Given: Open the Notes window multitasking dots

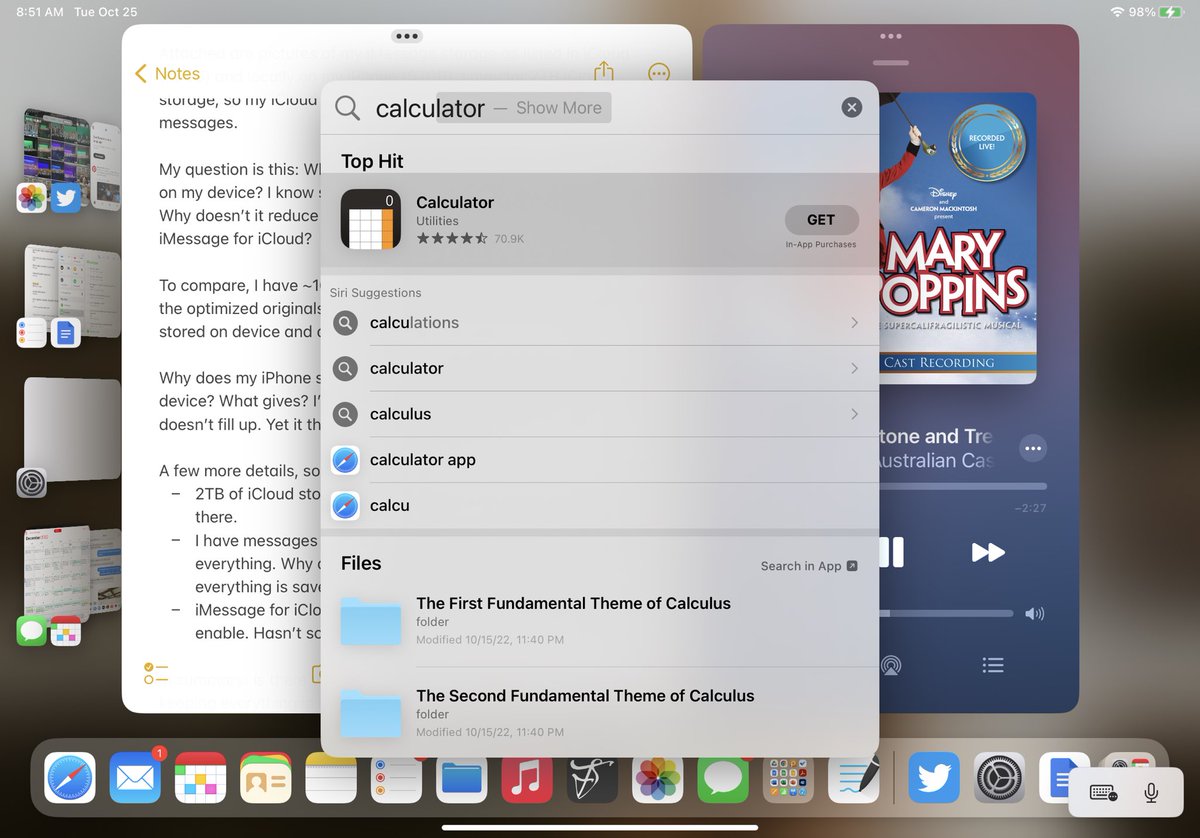Looking at the screenshot, I should click(407, 36).
